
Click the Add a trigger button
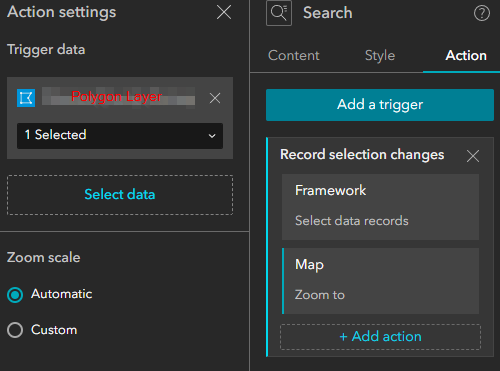point(380,105)
